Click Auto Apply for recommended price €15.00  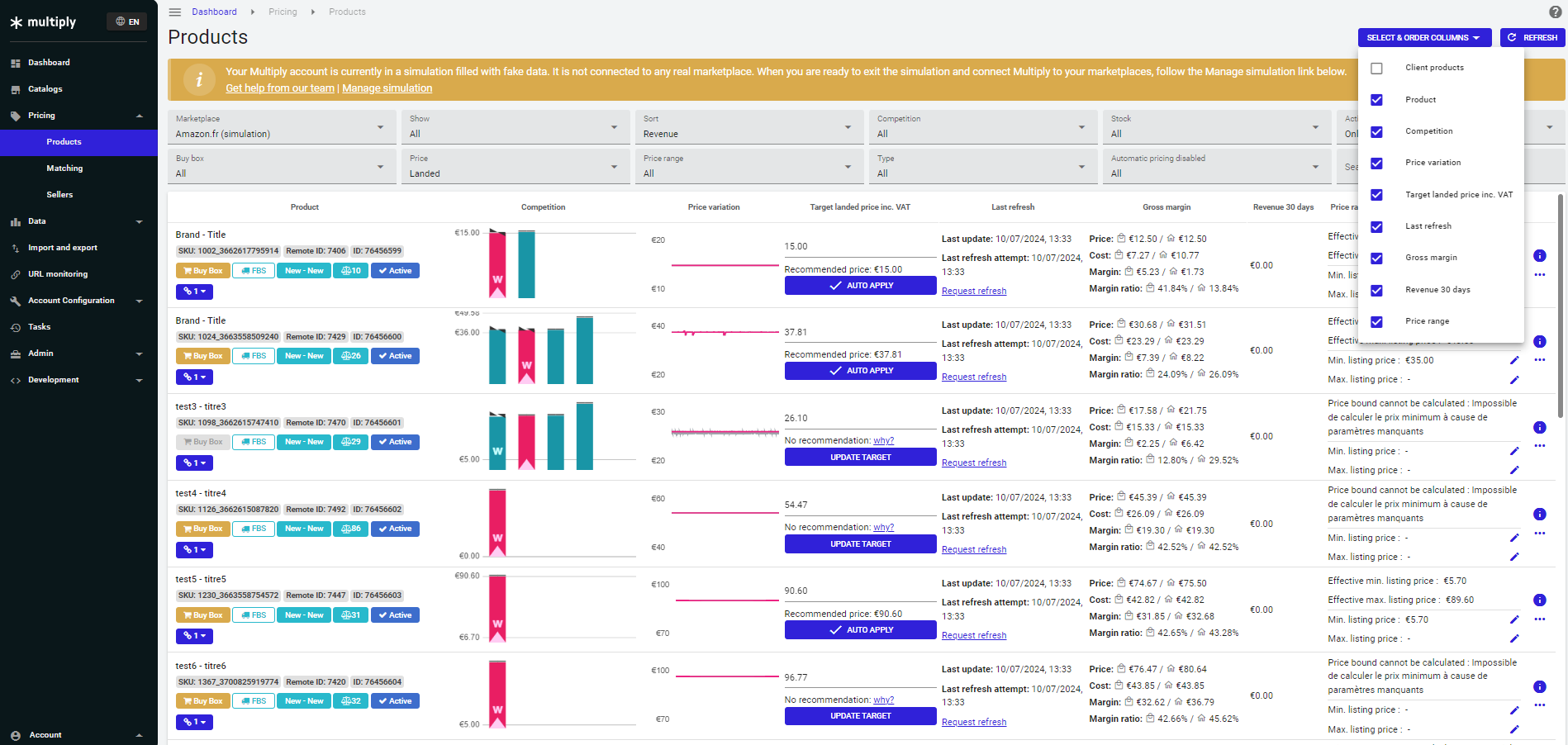(860, 286)
